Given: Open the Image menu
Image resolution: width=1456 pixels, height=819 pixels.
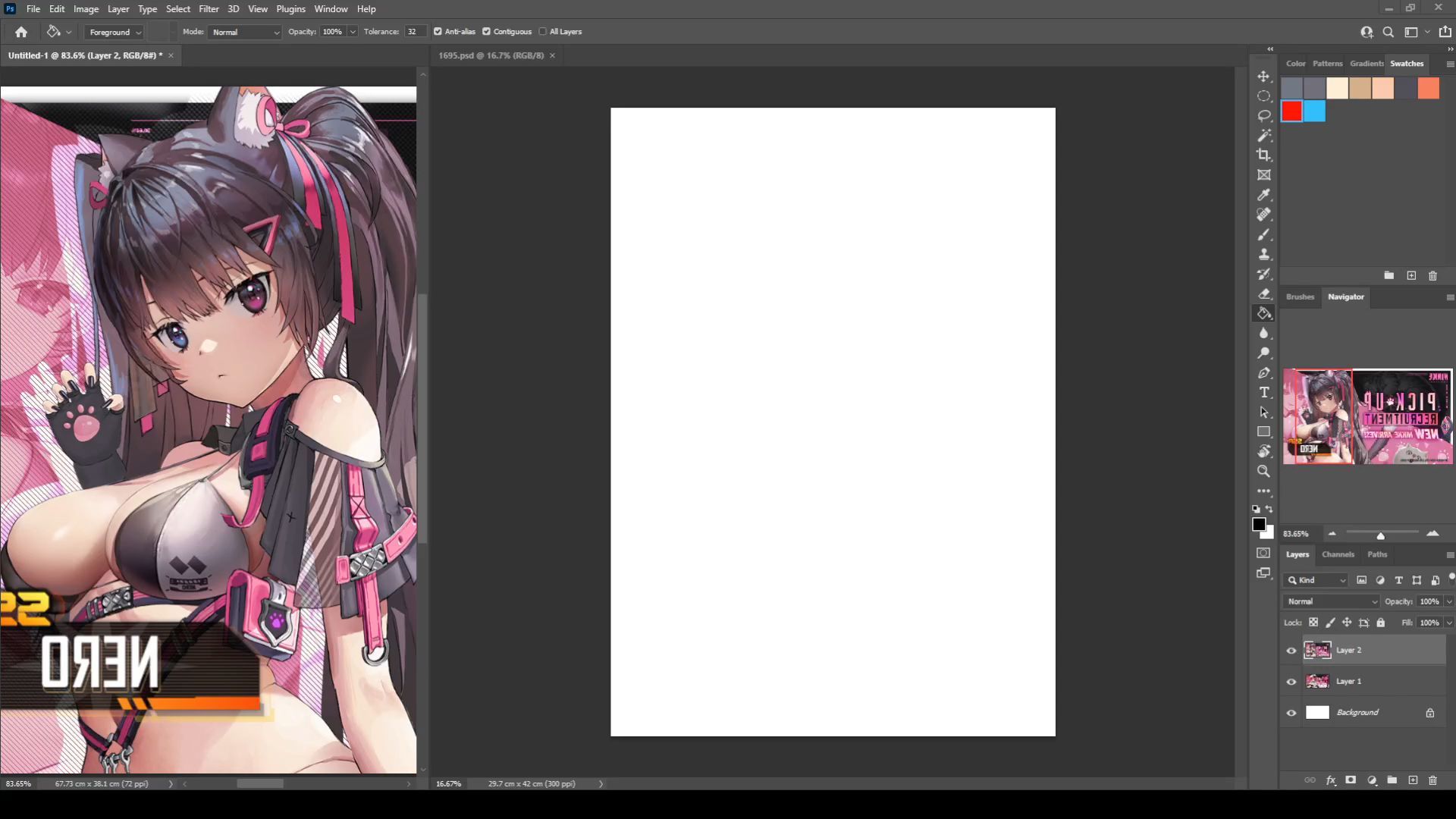Looking at the screenshot, I should pyautogui.click(x=86, y=9).
